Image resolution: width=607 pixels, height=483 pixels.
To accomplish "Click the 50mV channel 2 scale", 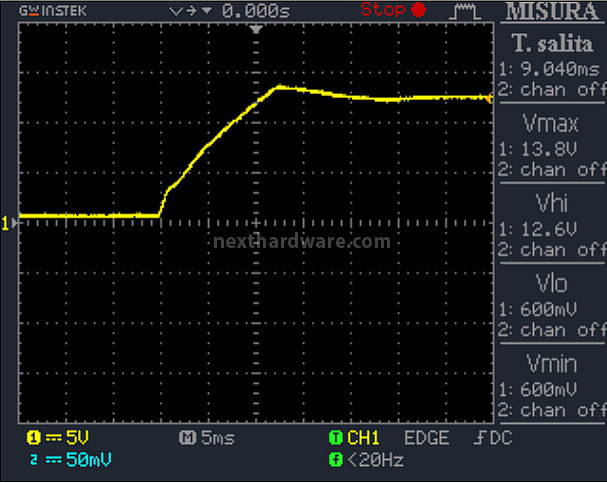I will [89, 459].
